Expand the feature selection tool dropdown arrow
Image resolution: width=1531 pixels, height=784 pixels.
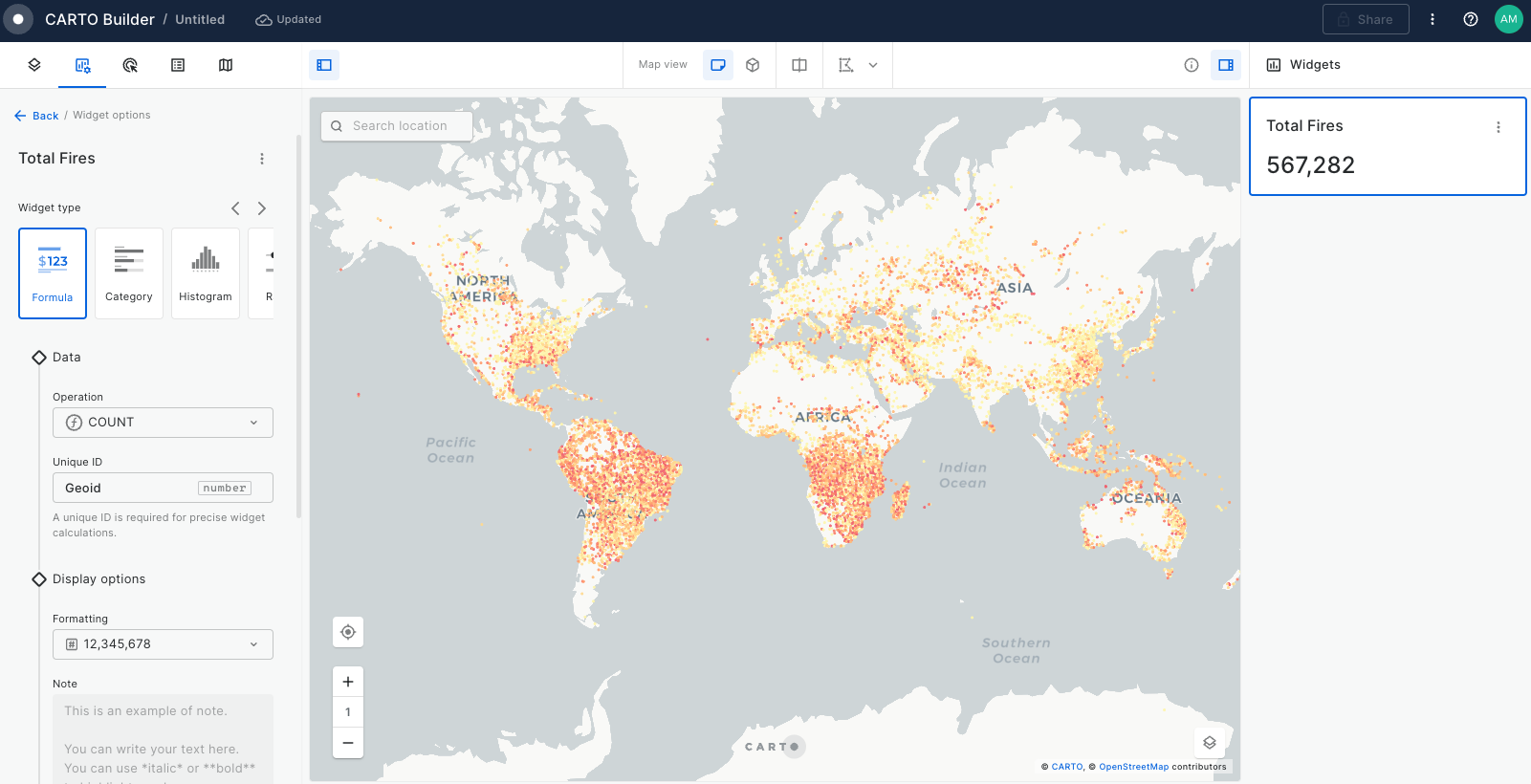click(x=873, y=65)
